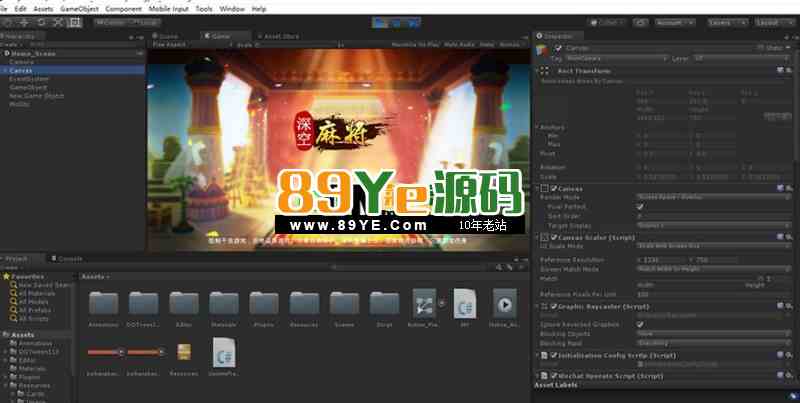
Task: Open the Layer dropdown in Inspector
Action: tap(741, 59)
